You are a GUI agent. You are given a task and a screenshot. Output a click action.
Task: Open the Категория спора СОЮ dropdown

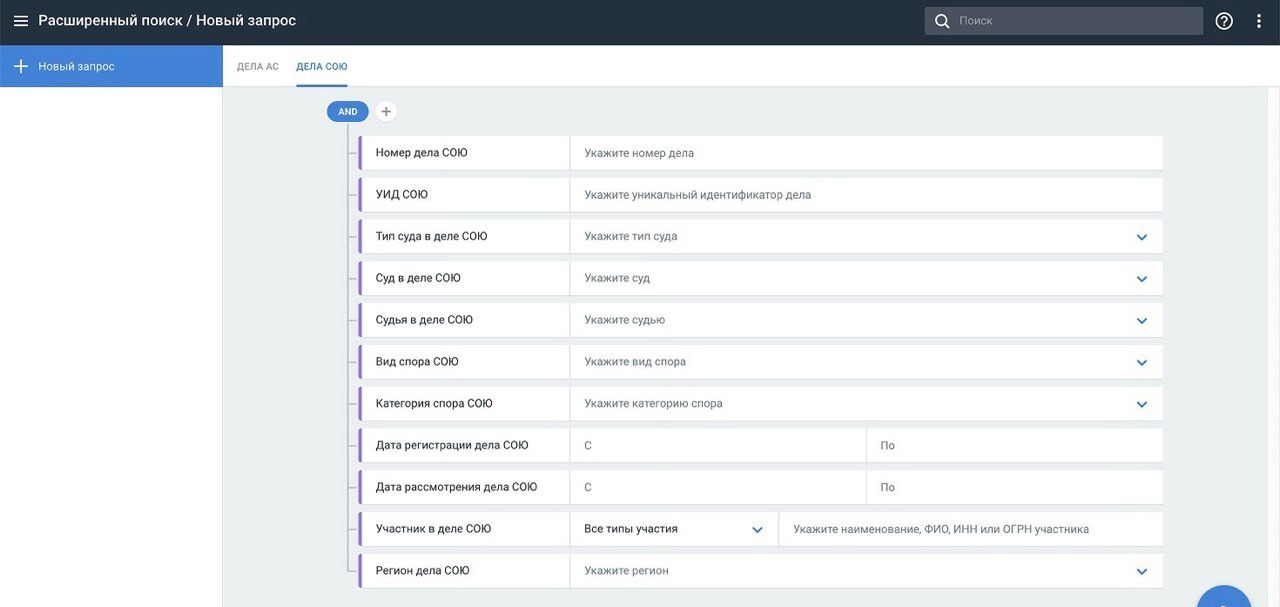(1142, 405)
